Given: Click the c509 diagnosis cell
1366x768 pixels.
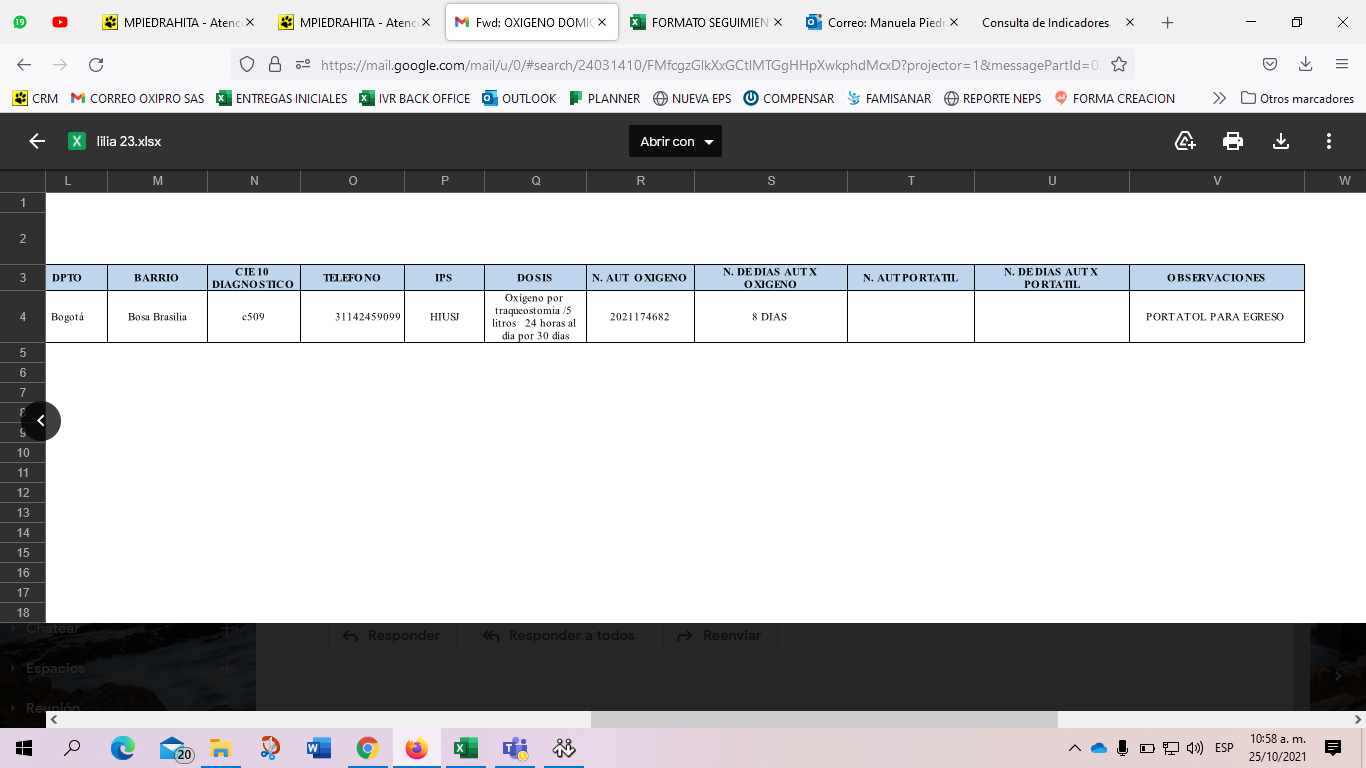Looking at the screenshot, I should click(x=254, y=316).
